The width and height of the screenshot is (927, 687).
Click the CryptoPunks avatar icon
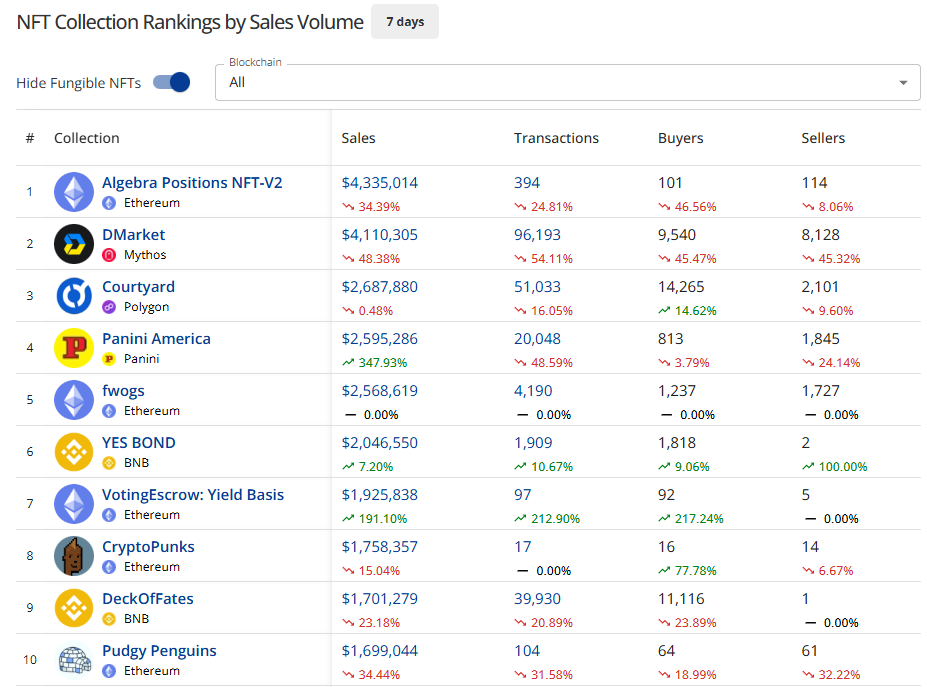pos(73,556)
